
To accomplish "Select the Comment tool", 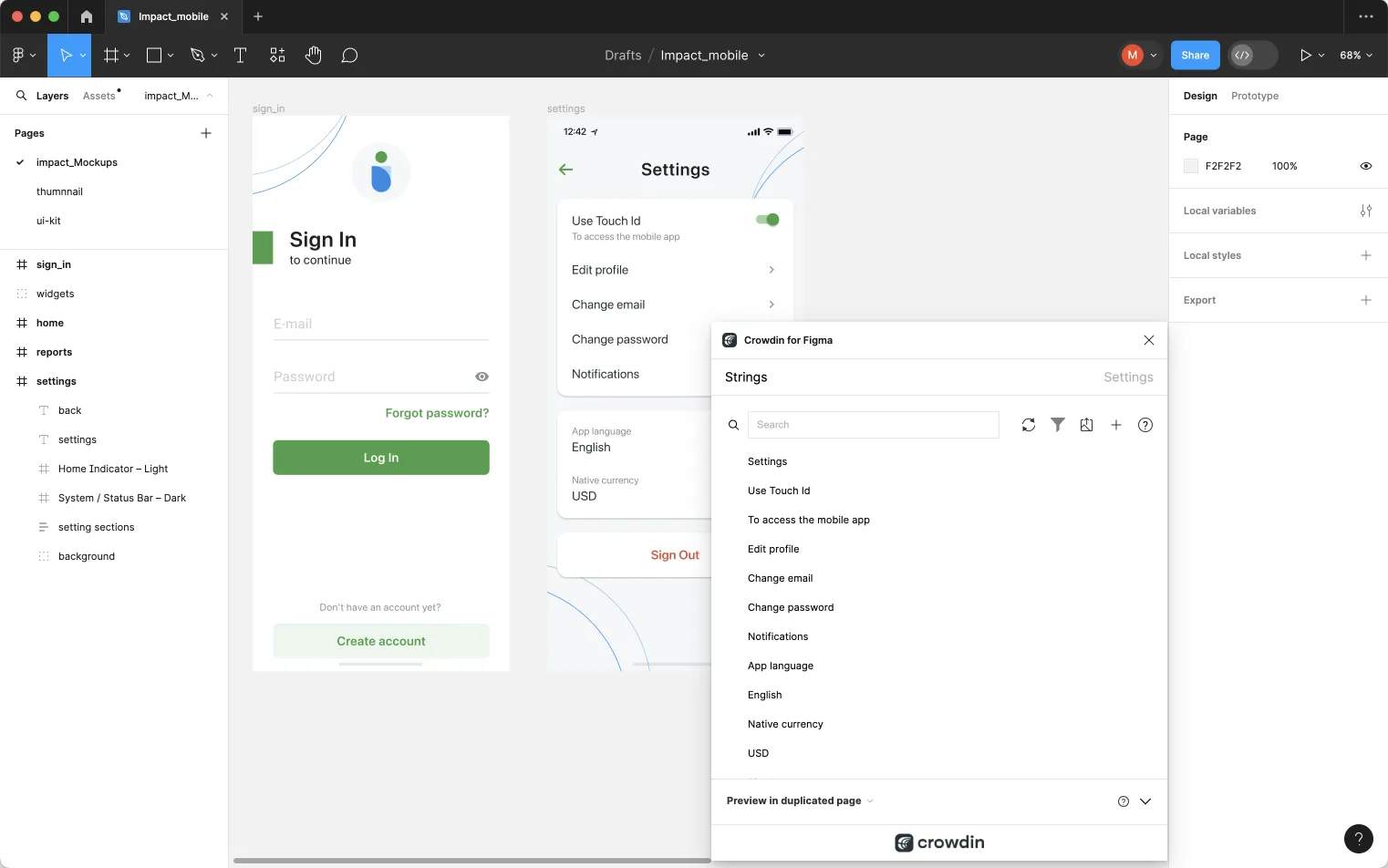I will click(x=349, y=56).
